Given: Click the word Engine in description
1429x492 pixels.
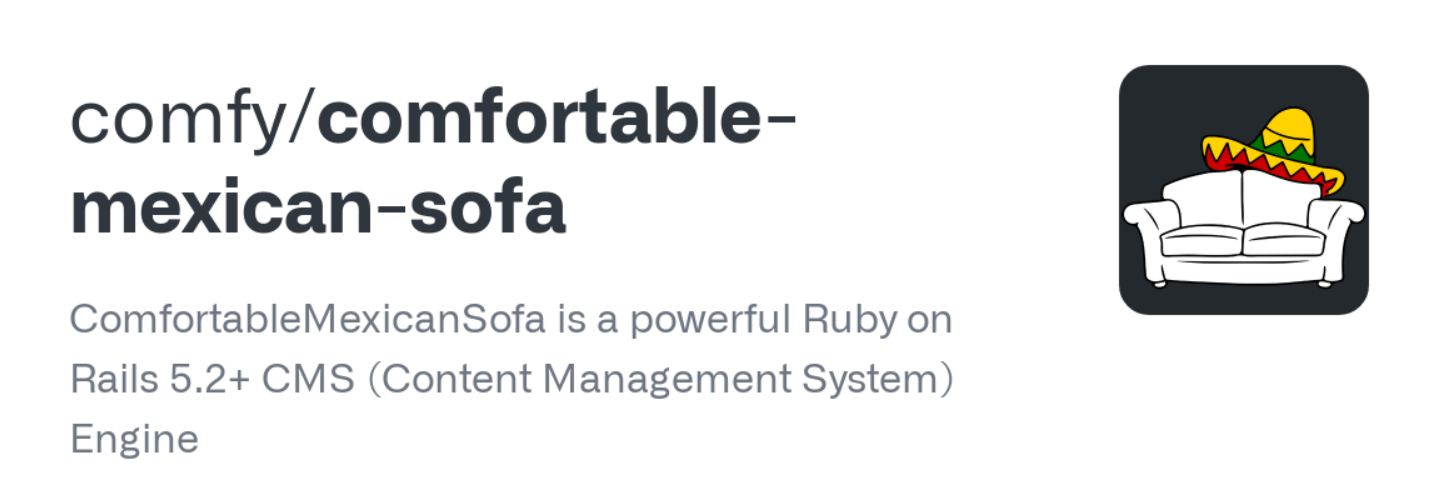Looking at the screenshot, I should coord(134,440).
